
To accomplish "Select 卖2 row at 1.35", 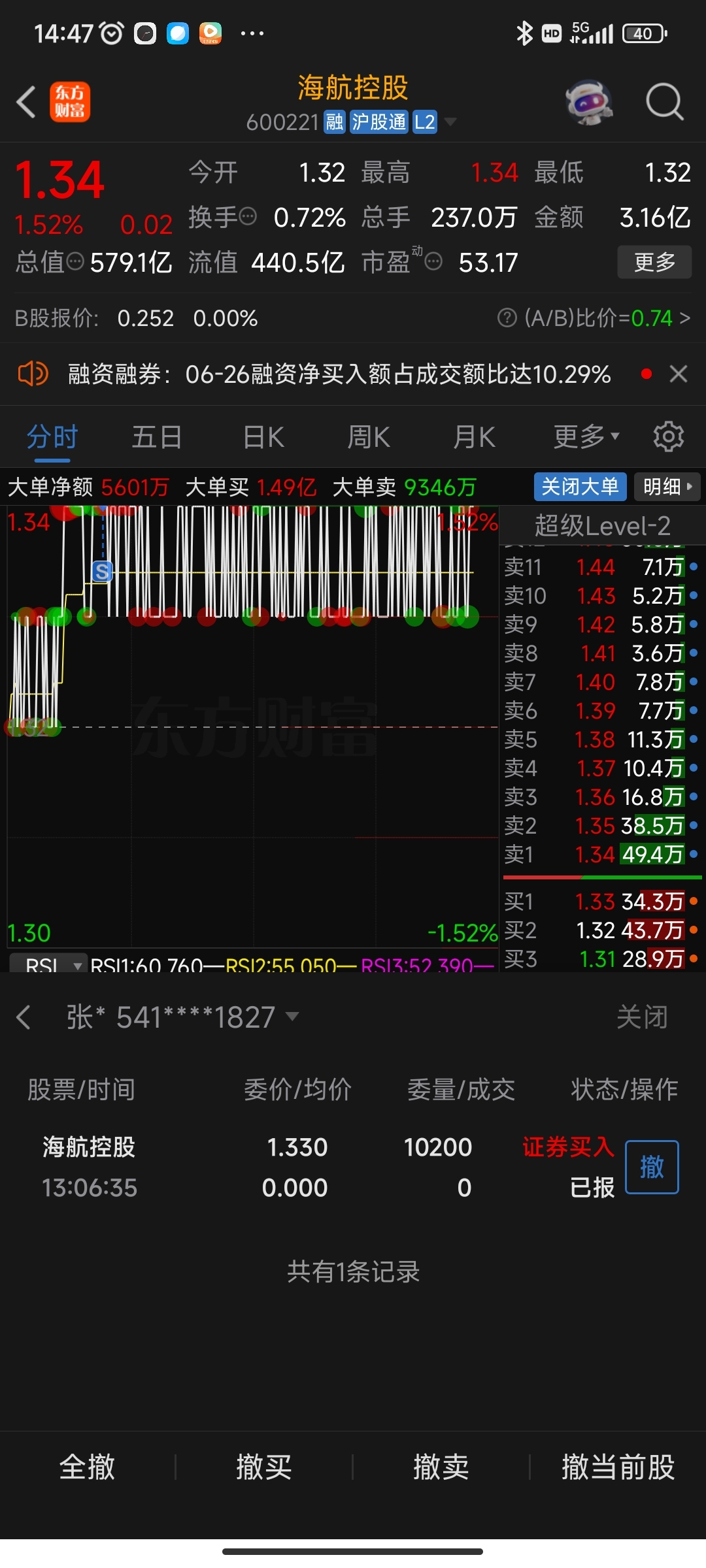I will coord(600,826).
